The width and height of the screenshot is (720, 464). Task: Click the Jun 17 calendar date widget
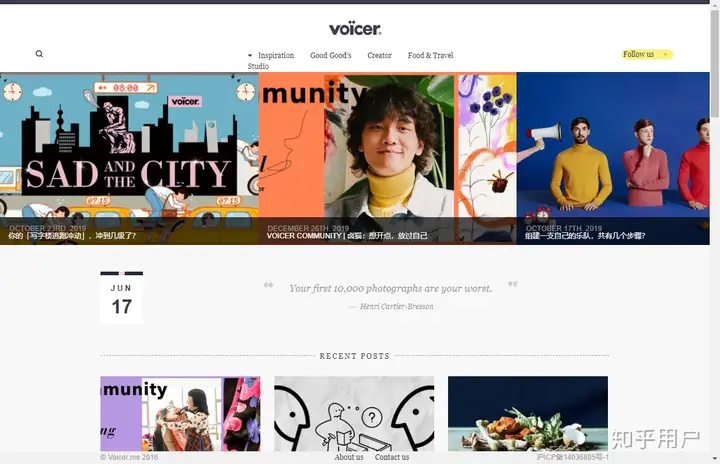[x=122, y=298]
